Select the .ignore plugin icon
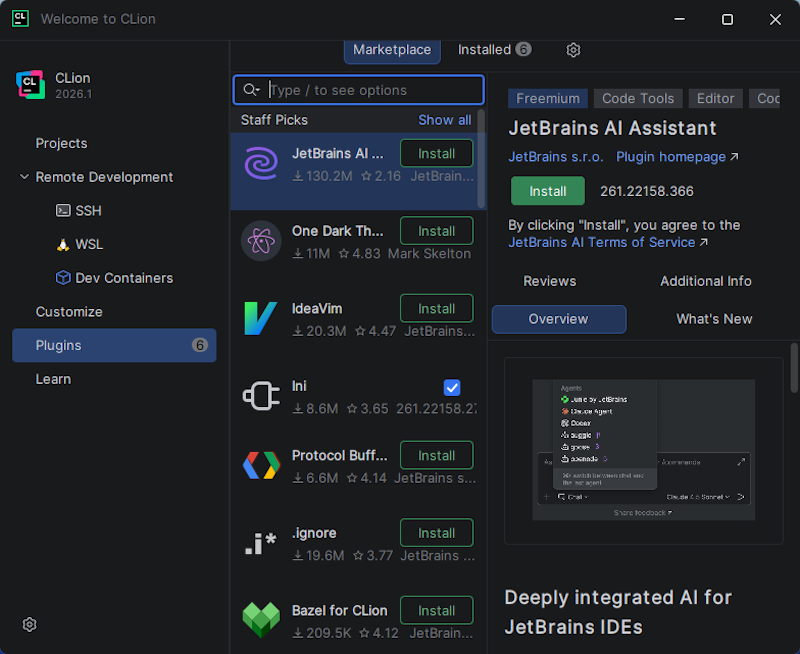 [261, 543]
